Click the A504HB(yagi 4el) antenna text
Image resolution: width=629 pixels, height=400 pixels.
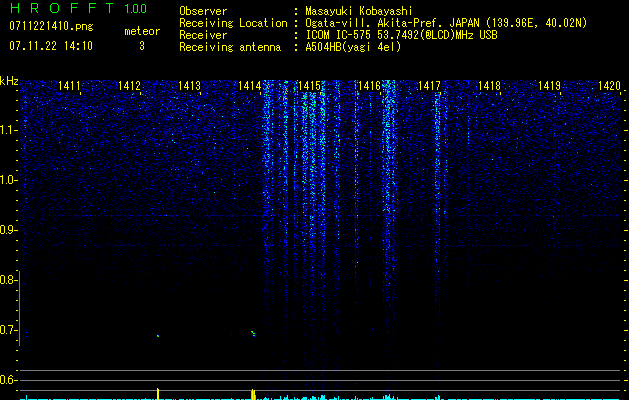coord(353,47)
